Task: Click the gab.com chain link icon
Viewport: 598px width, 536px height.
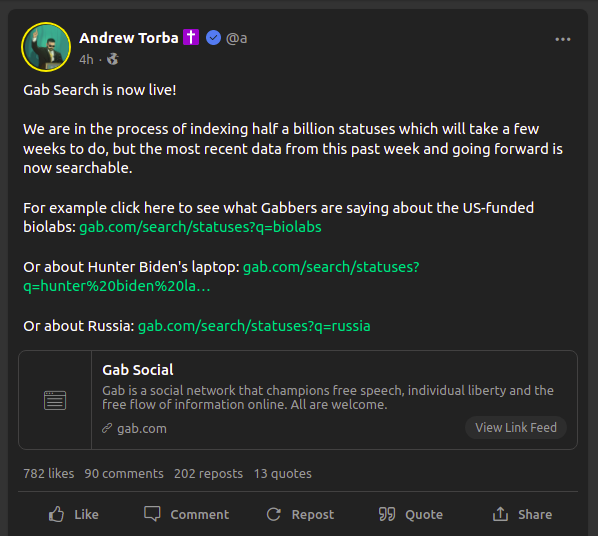Action: coord(107,428)
